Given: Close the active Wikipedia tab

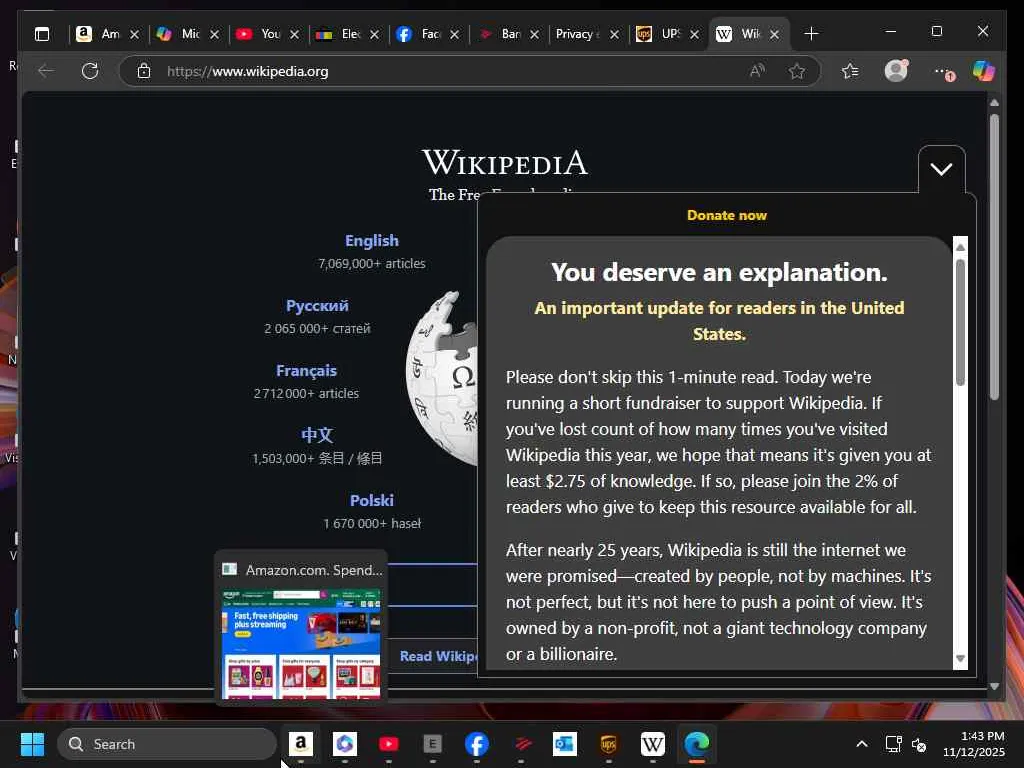Looking at the screenshot, I should coord(775,34).
